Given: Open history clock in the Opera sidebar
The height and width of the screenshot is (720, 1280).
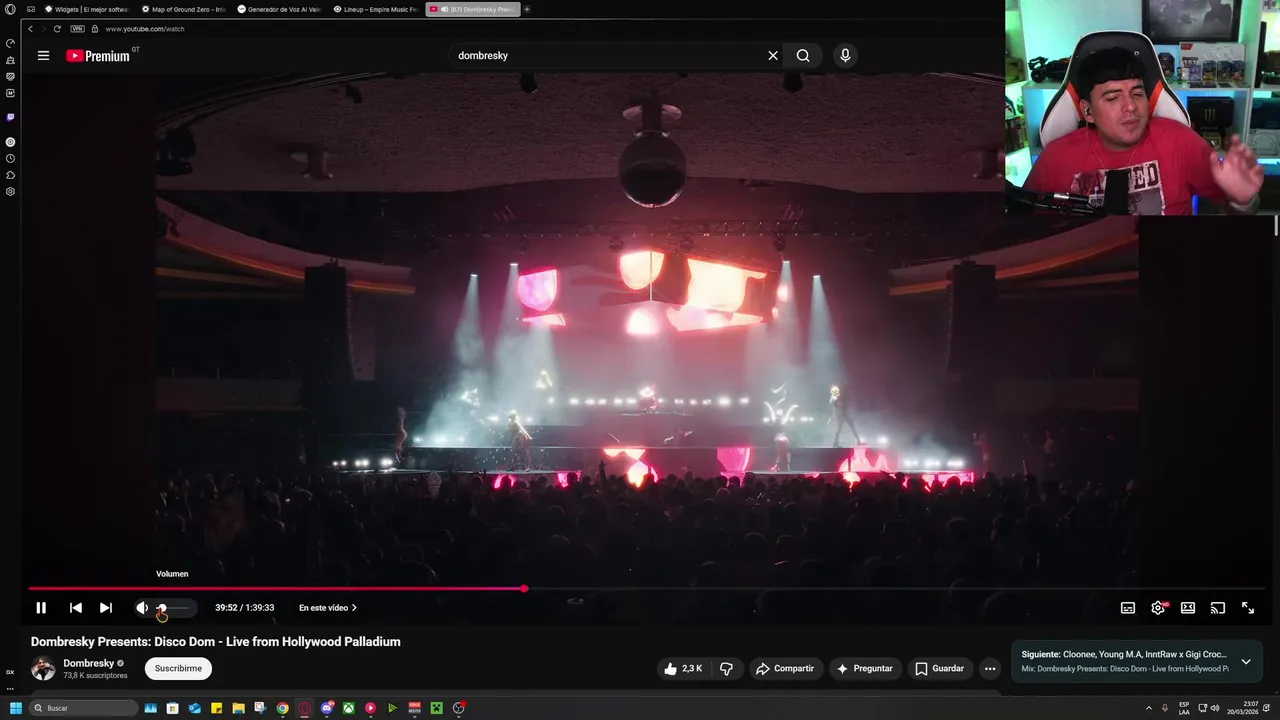Looking at the screenshot, I should click(10, 158).
